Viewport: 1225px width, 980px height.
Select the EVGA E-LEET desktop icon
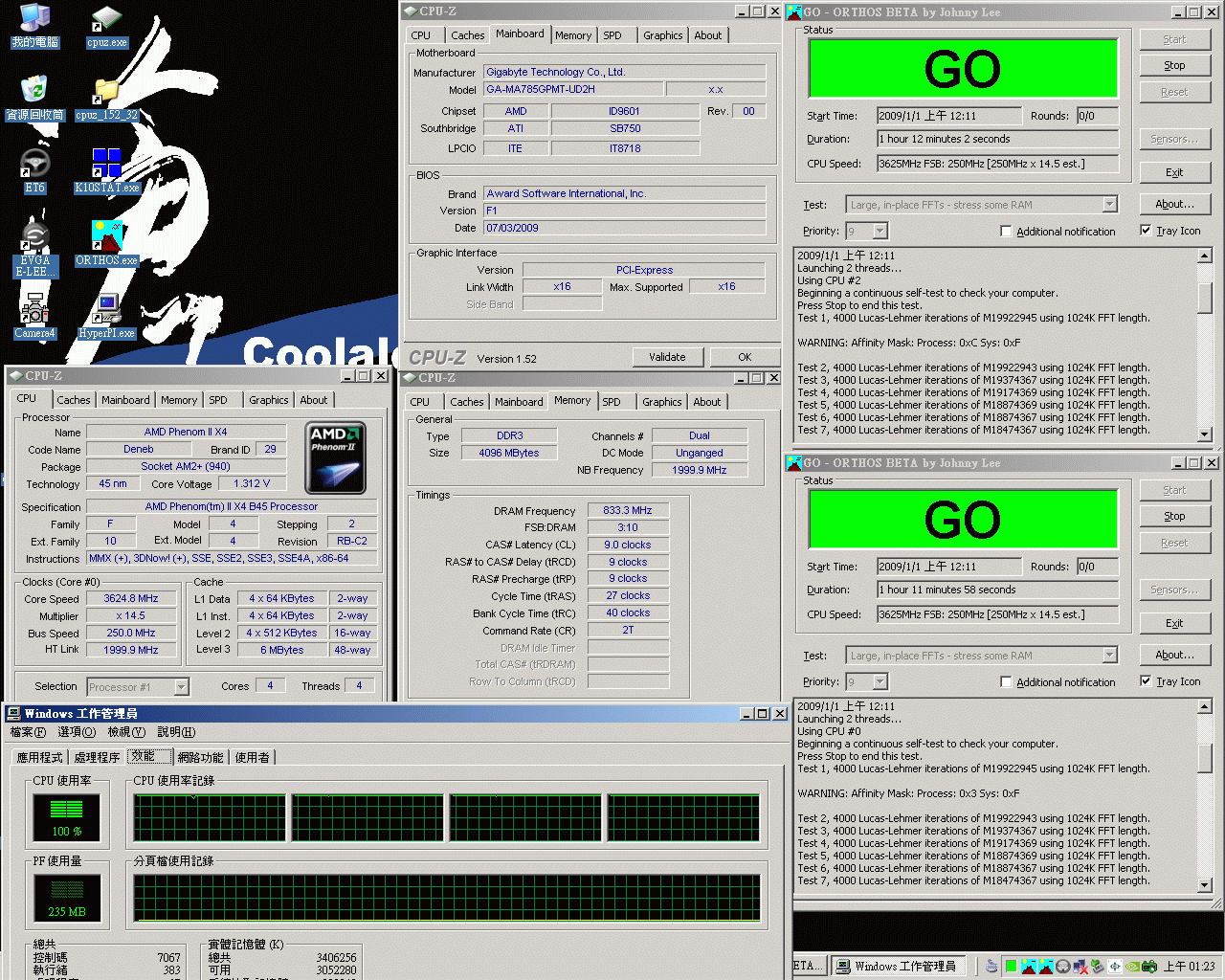click(x=35, y=249)
